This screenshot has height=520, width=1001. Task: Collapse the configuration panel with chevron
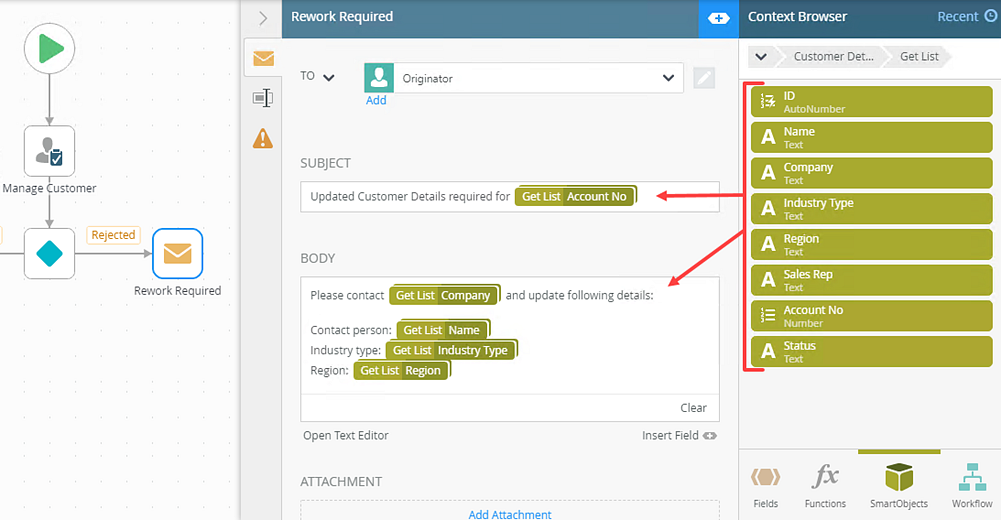click(263, 18)
